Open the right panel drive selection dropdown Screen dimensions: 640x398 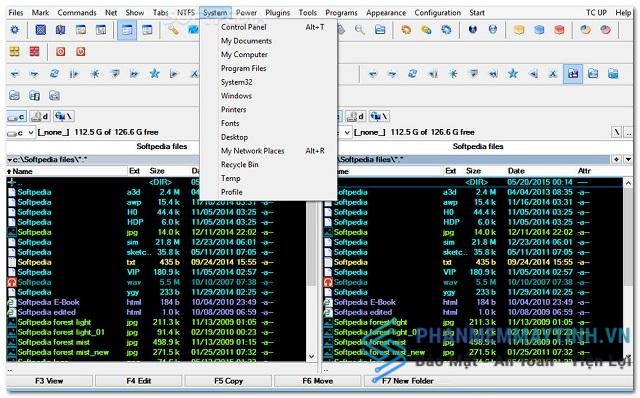[x=347, y=133]
